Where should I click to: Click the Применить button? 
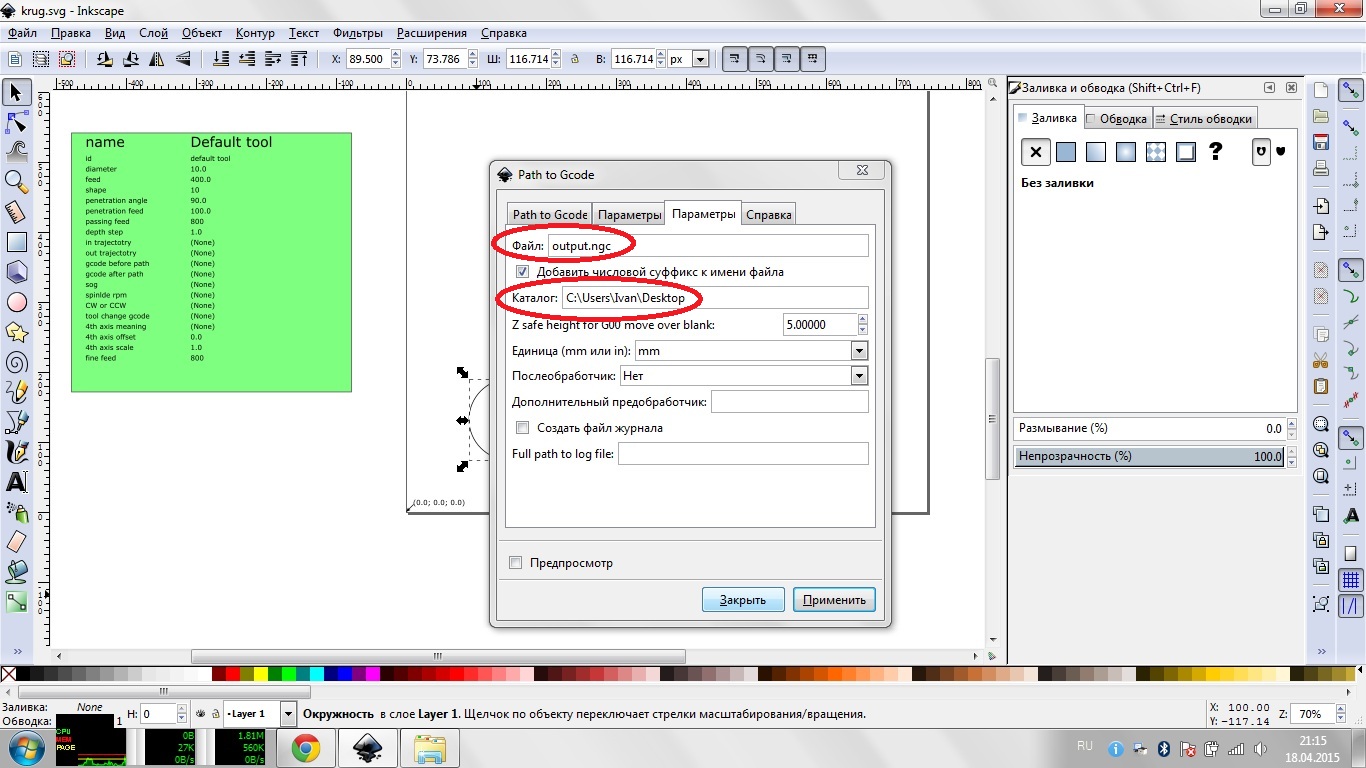tap(834, 600)
